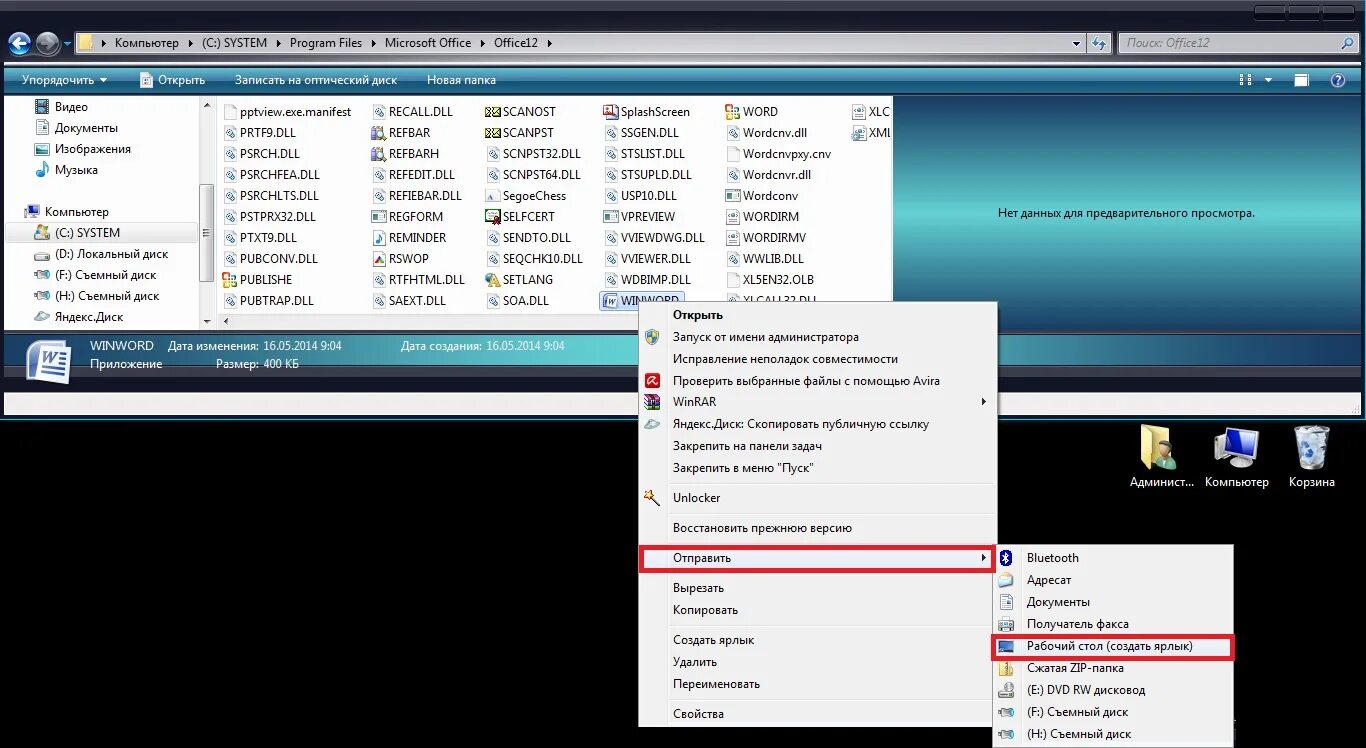This screenshot has width=1366, height=748.
Task: Select the SegoeChess font file
Action: pos(492,196)
